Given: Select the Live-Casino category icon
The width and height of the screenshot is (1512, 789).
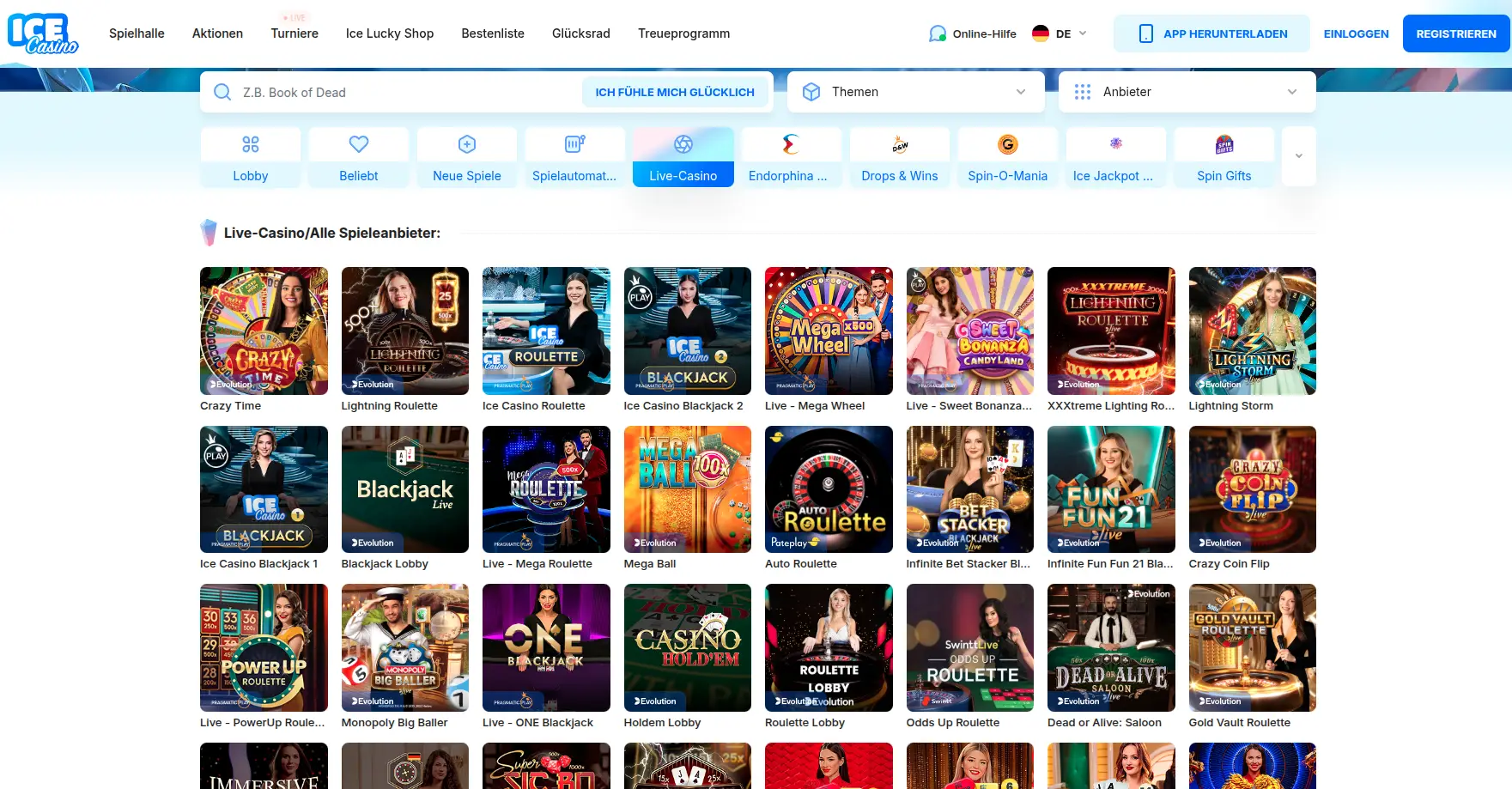Looking at the screenshot, I should [683, 144].
